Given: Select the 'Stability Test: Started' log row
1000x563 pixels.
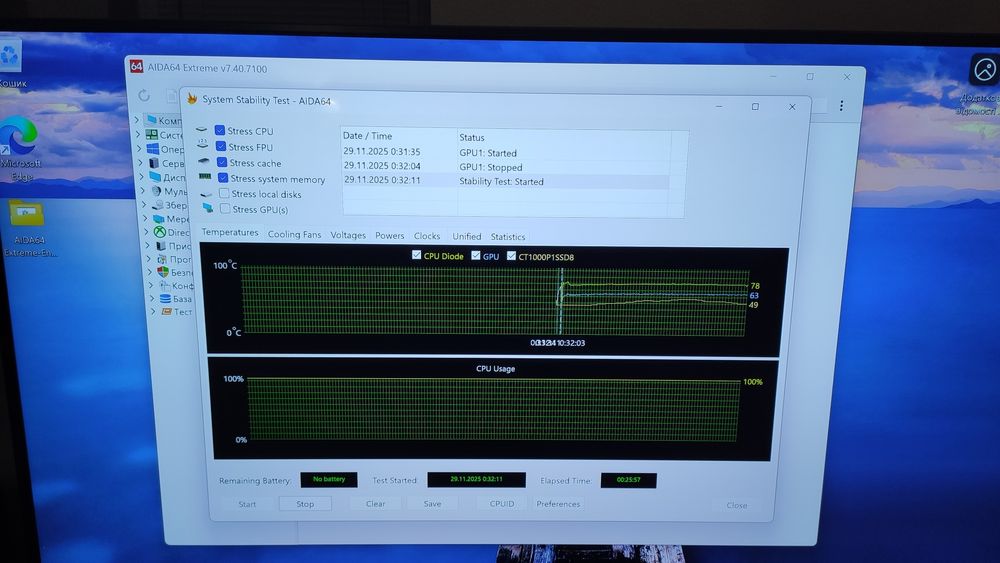Looking at the screenshot, I should 506,181.
